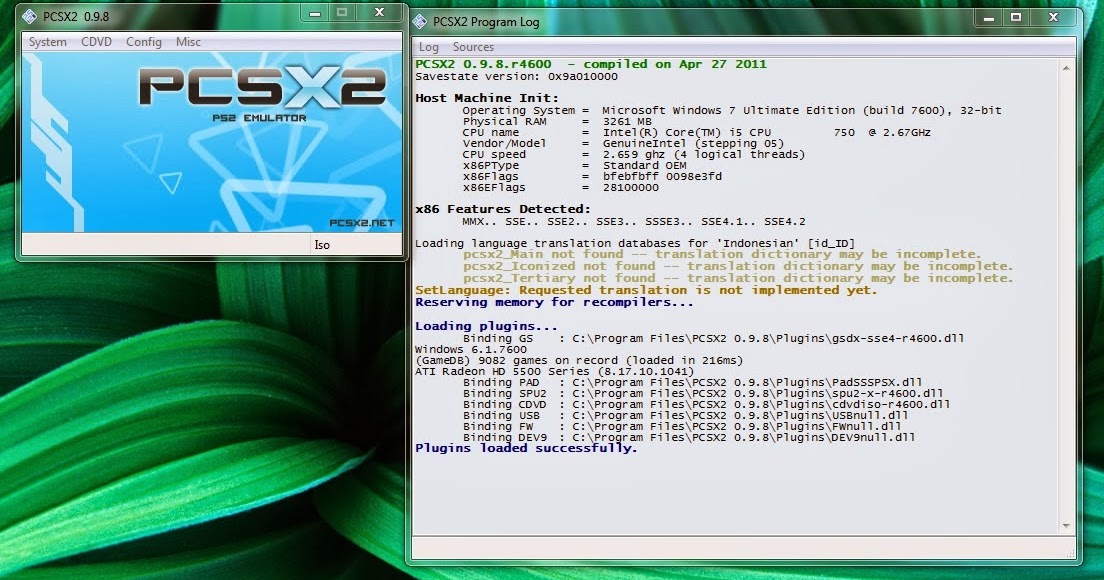Viewport: 1104px width, 580px height.
Task: Minimize the PCSX2 Program Log window
Action: tap(989, 18)
